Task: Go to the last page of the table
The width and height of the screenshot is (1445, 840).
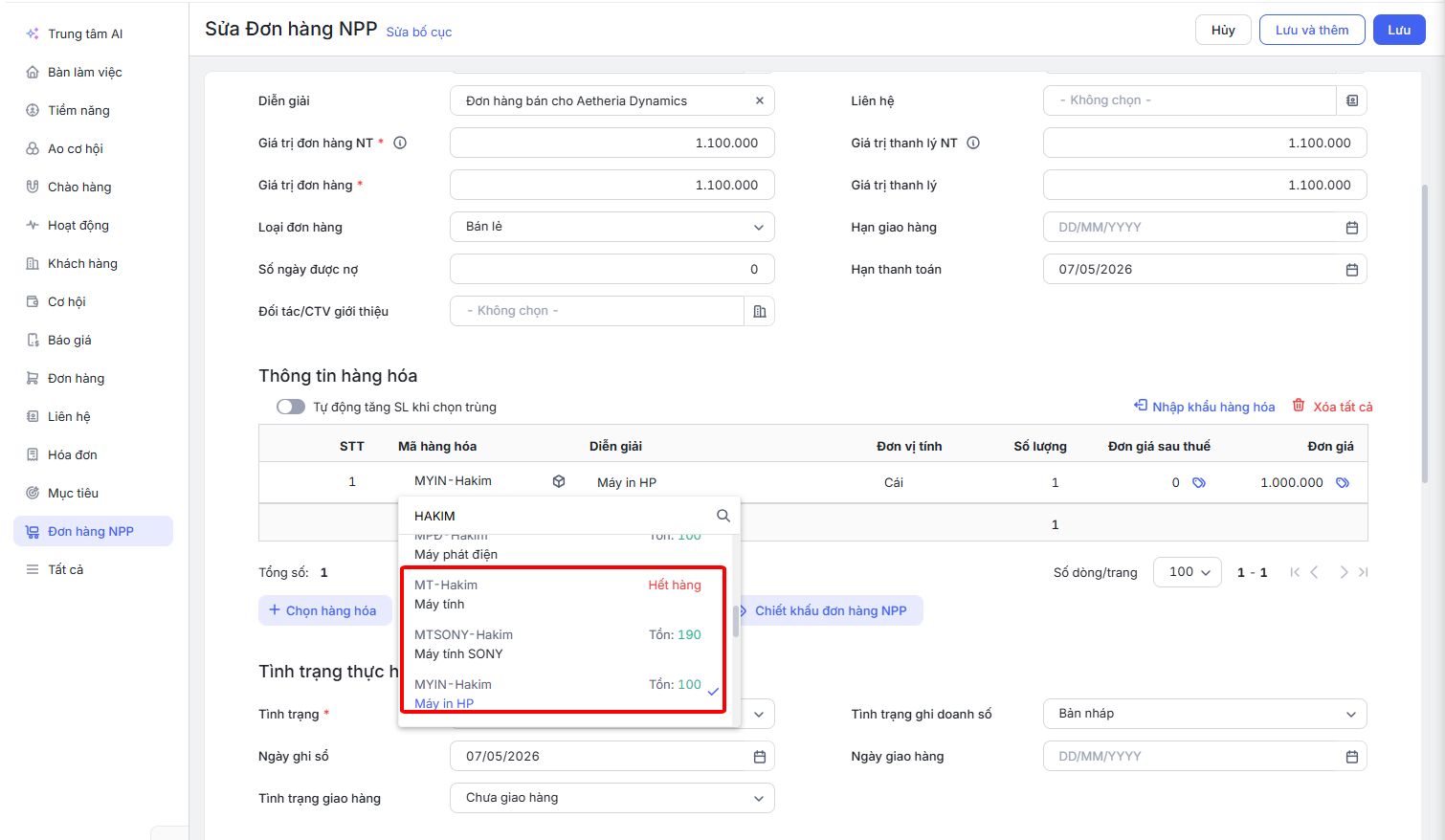Action: 1364,572
